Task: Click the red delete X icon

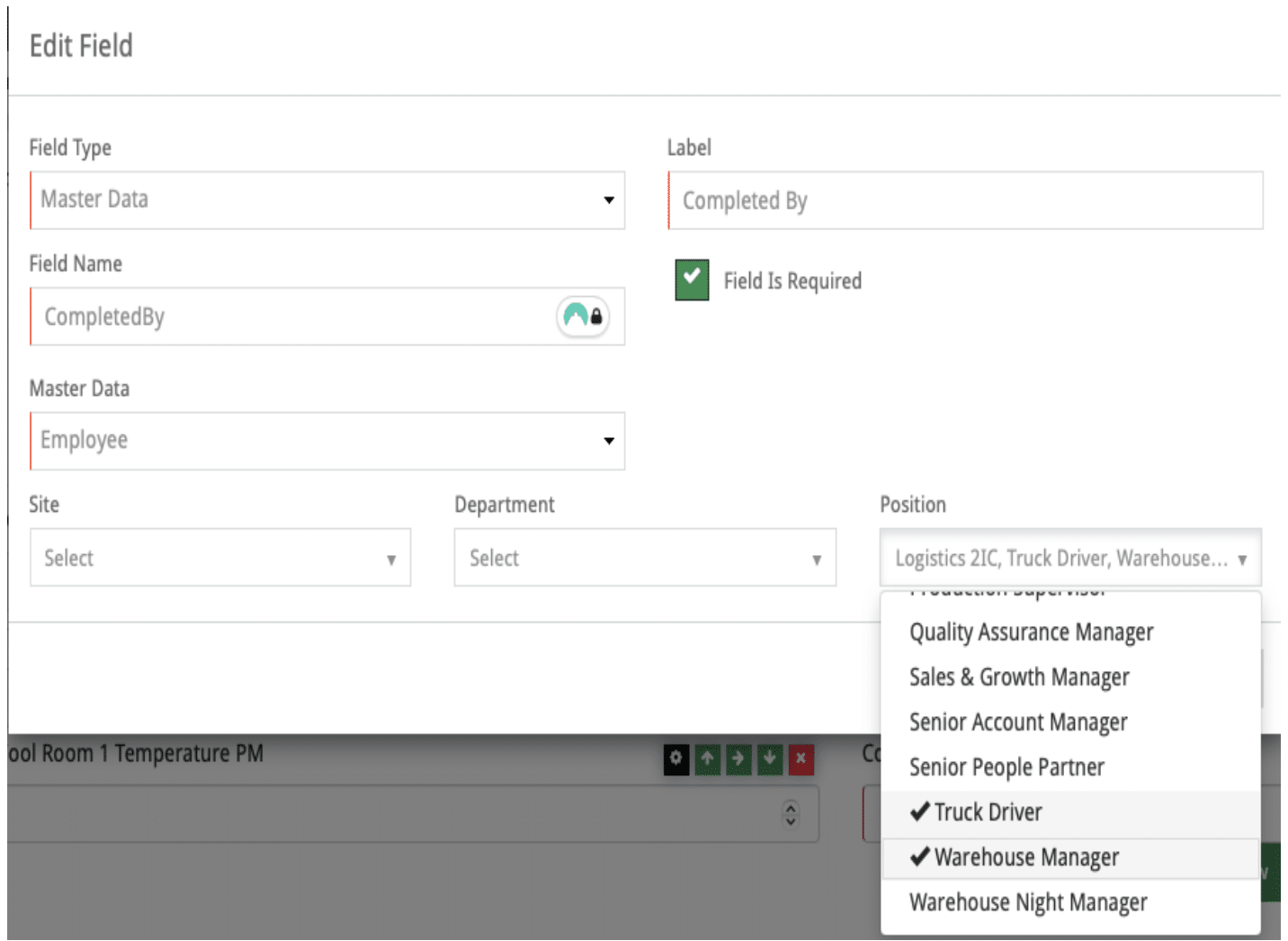Action: [801, 759]
